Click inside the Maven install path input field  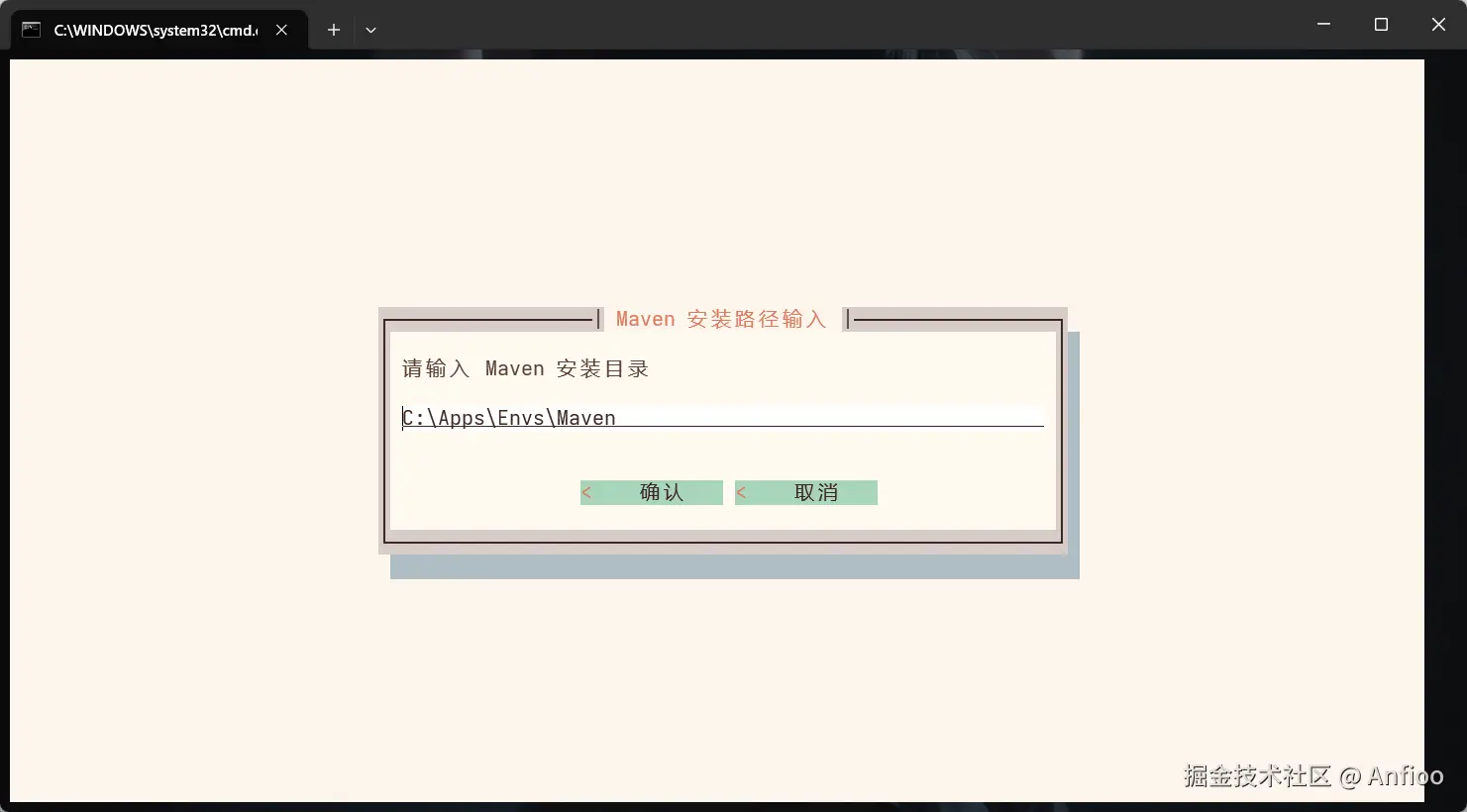pos(721,417)
